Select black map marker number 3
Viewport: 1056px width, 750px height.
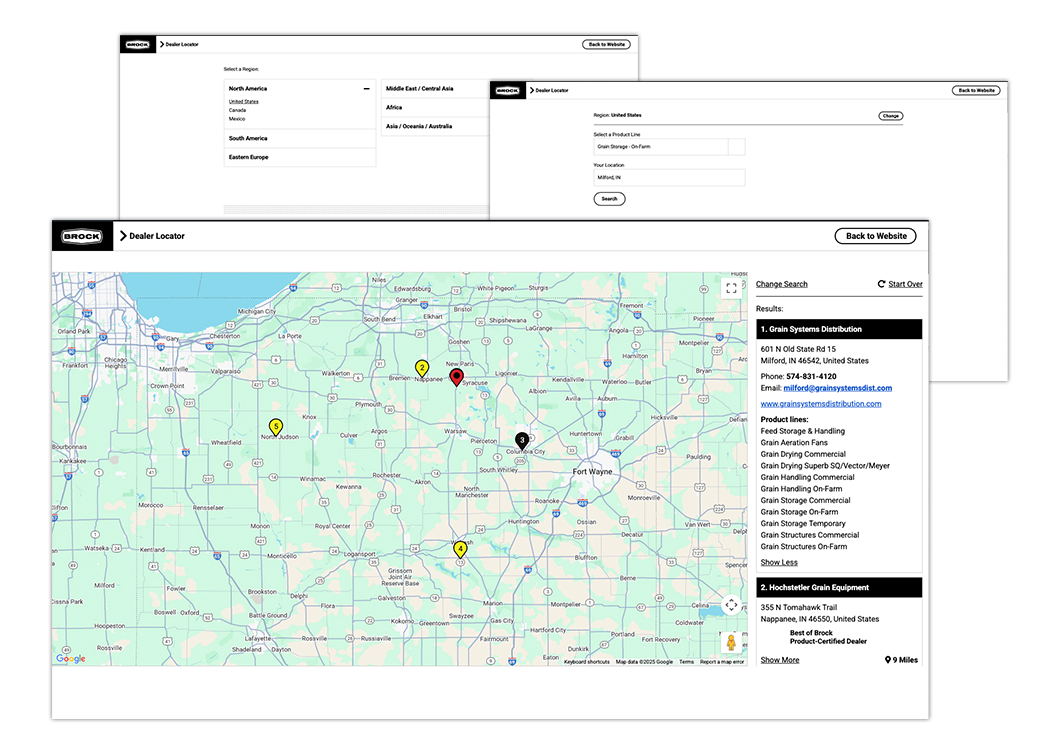pos(521,440)
